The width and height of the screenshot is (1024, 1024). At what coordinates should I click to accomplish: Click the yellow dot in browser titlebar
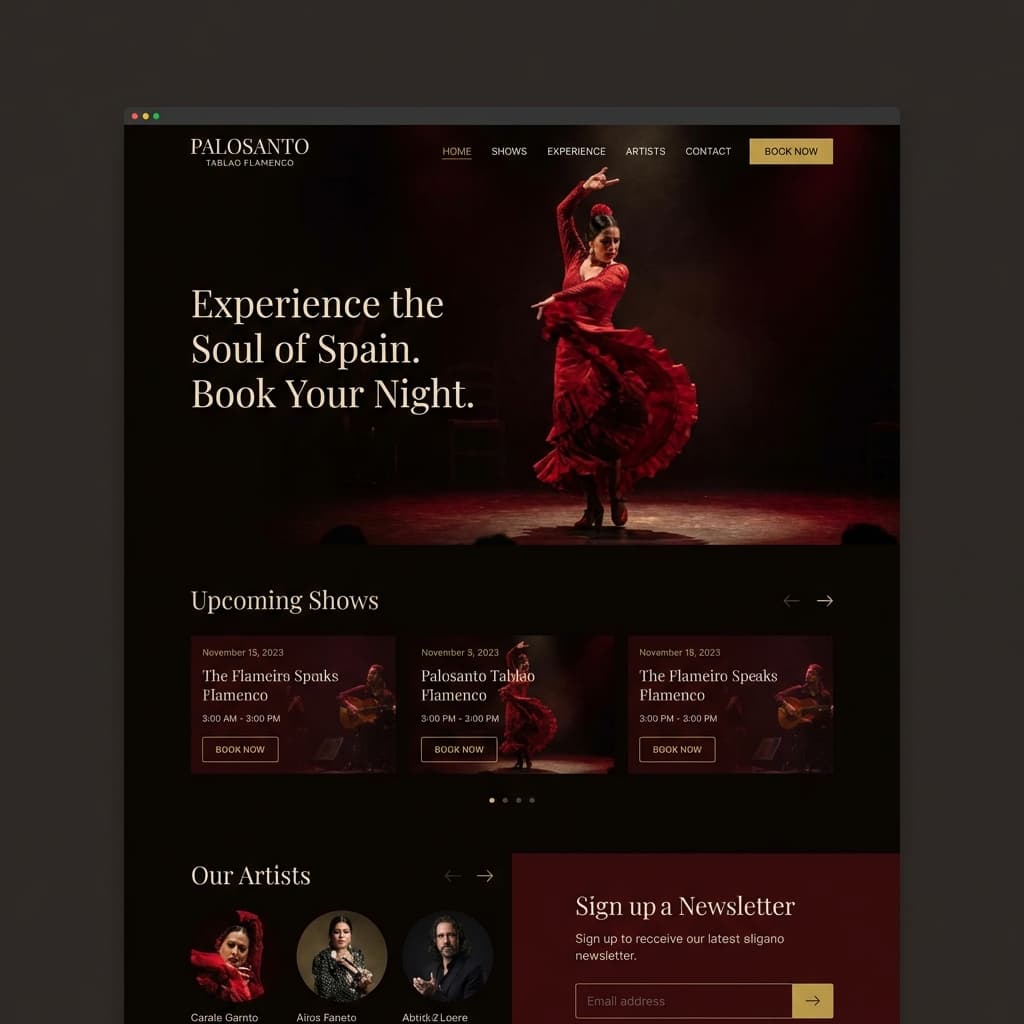(x=146, y=116)
